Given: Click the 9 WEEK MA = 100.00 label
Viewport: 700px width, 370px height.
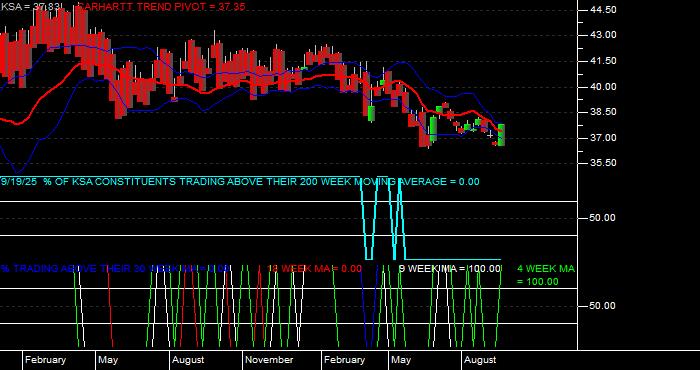Looking at the screenshot, I should coord(450,269).
